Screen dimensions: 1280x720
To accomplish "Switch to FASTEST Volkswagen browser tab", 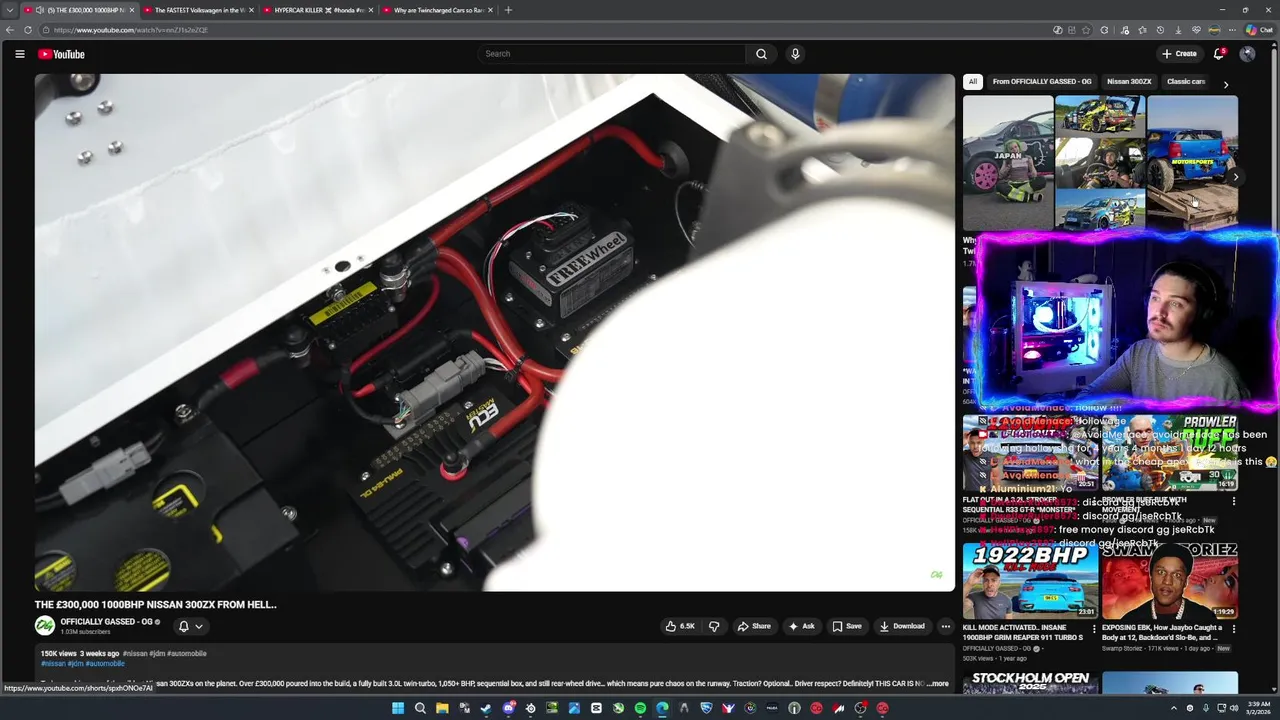I will 198,10.
